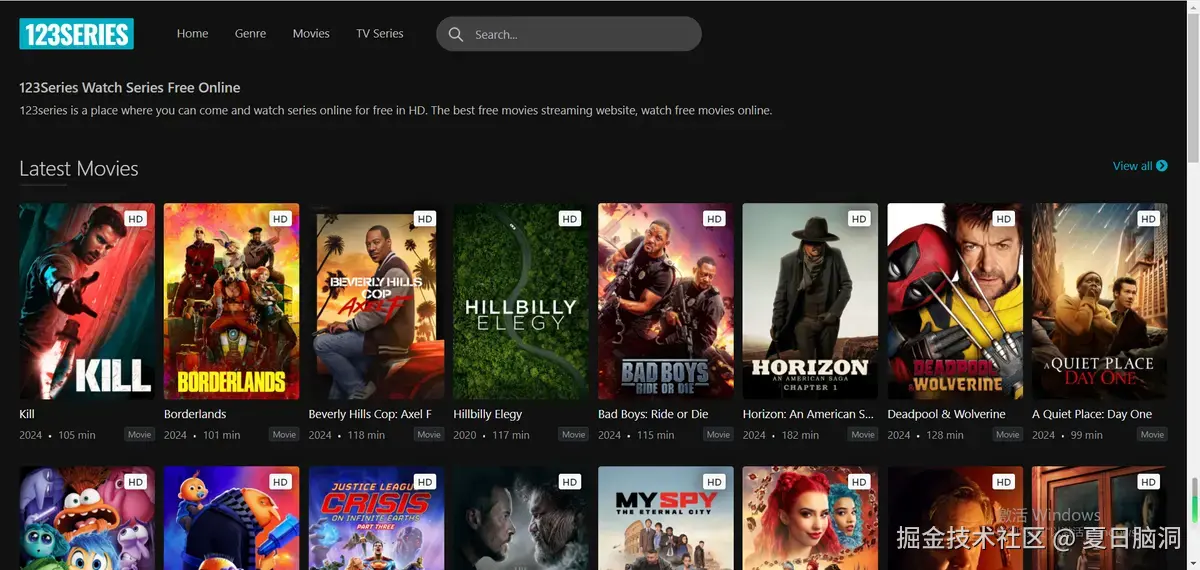
Task: Select the Kill movie poster
Action: pyautogui.click(x=87, y=301)
